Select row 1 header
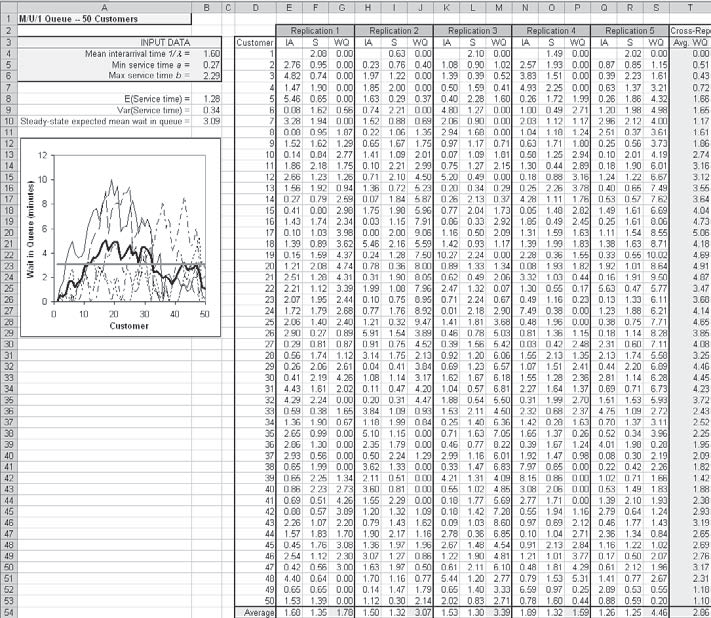 [9, 19]
